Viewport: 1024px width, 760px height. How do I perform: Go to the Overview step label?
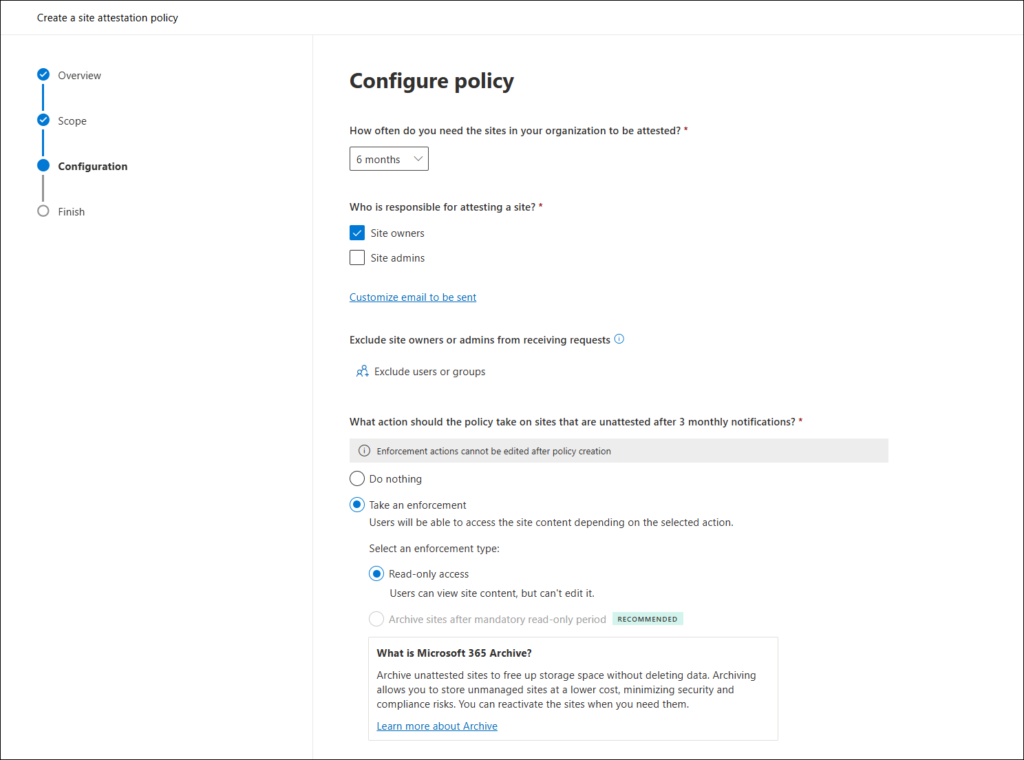(79, 76)
